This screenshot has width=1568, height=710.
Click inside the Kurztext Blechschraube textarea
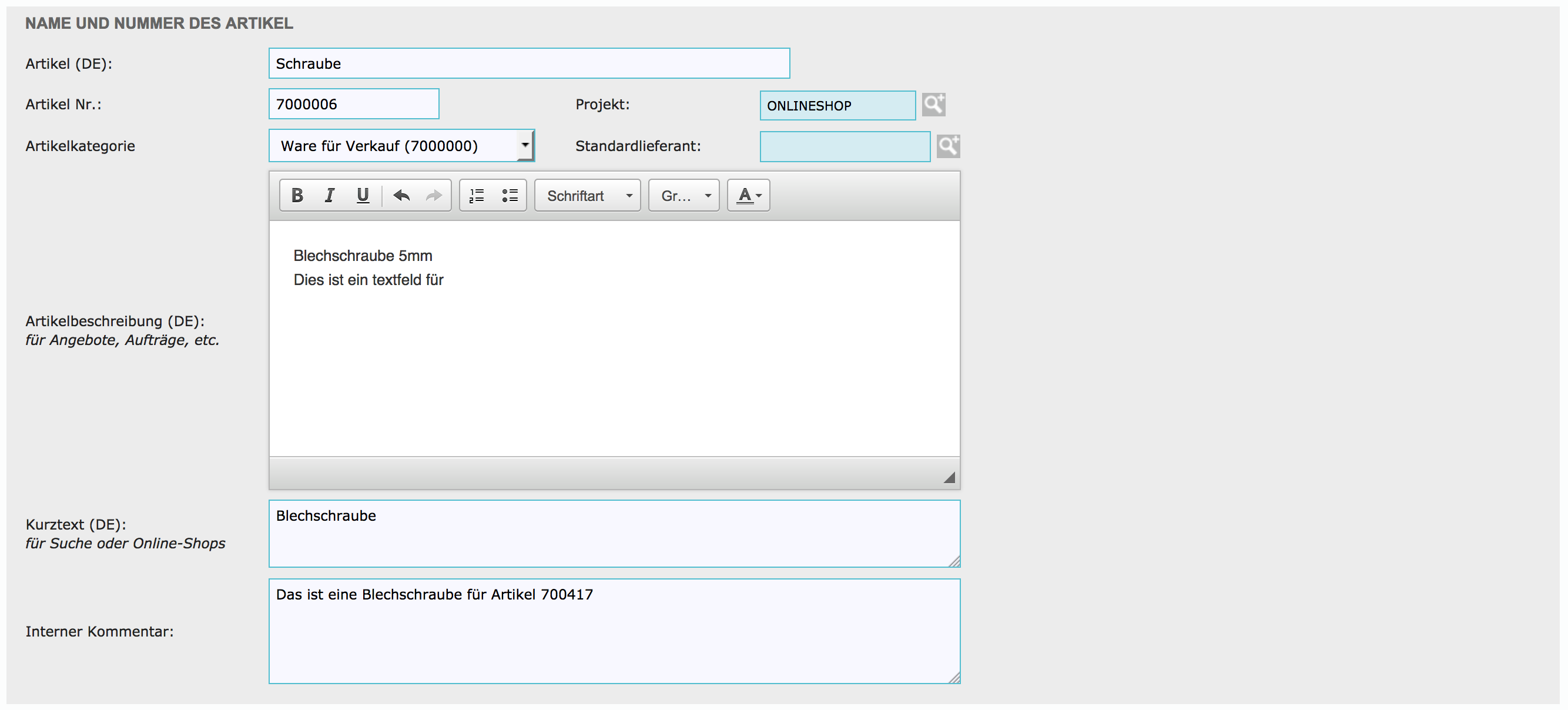614,534
